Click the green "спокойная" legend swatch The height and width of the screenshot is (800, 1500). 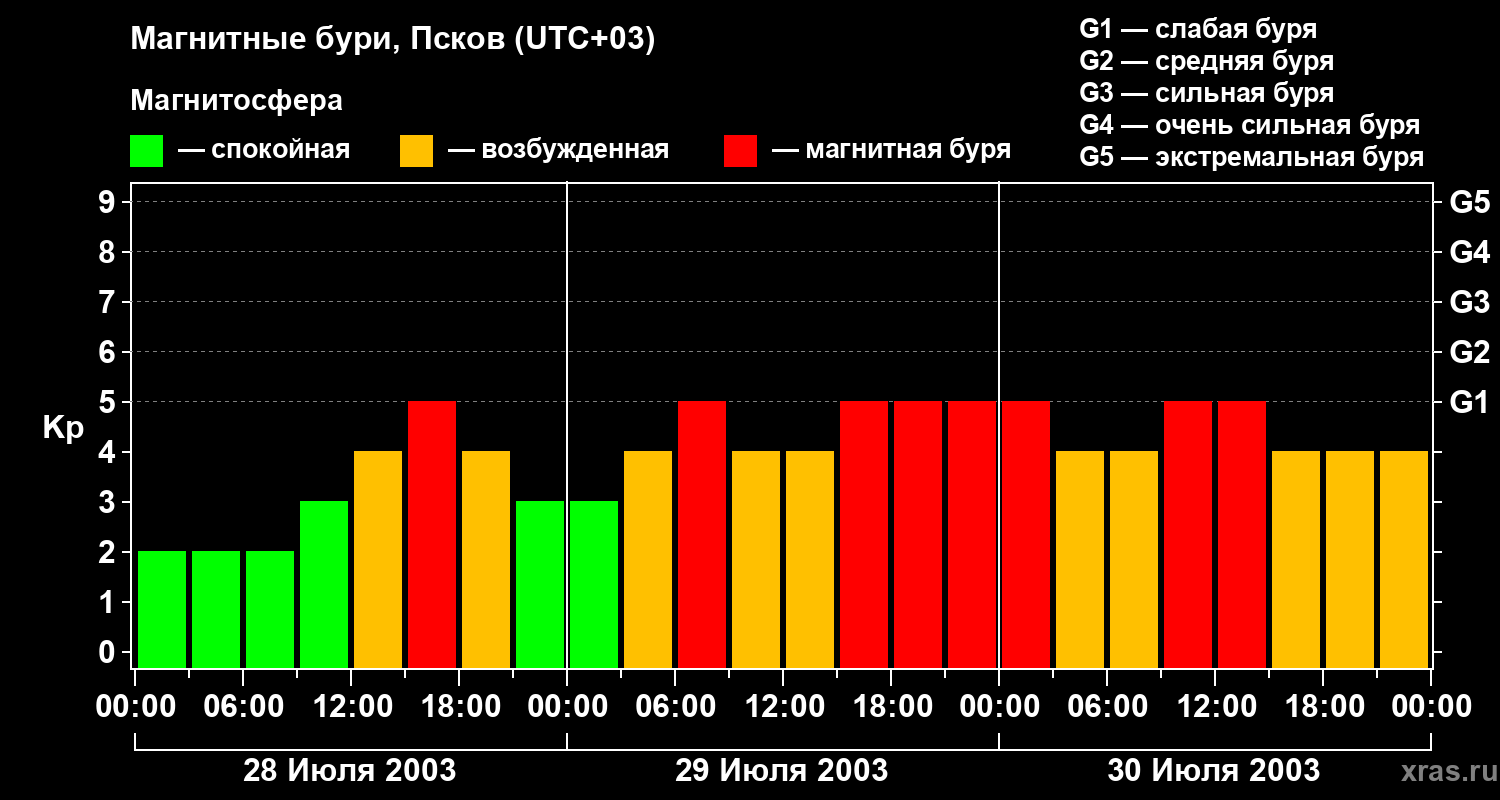click(x=146, y=151)
